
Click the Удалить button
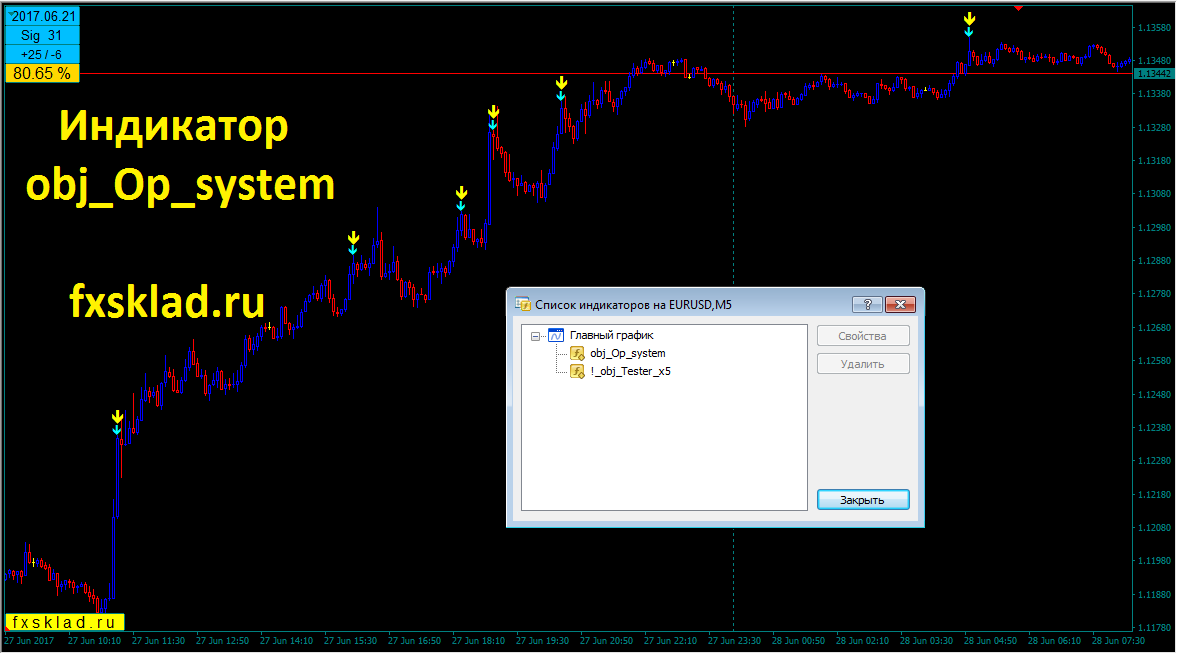point(863,364)
